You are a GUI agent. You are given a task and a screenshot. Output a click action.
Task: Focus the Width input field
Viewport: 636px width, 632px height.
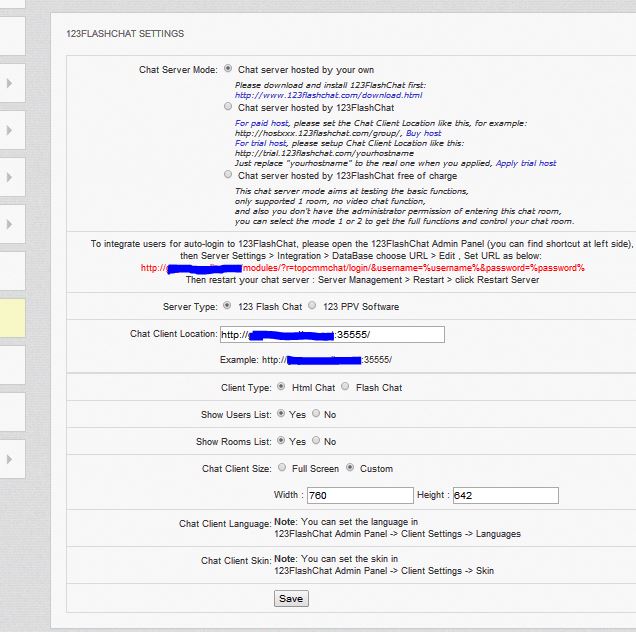point(359,495)
